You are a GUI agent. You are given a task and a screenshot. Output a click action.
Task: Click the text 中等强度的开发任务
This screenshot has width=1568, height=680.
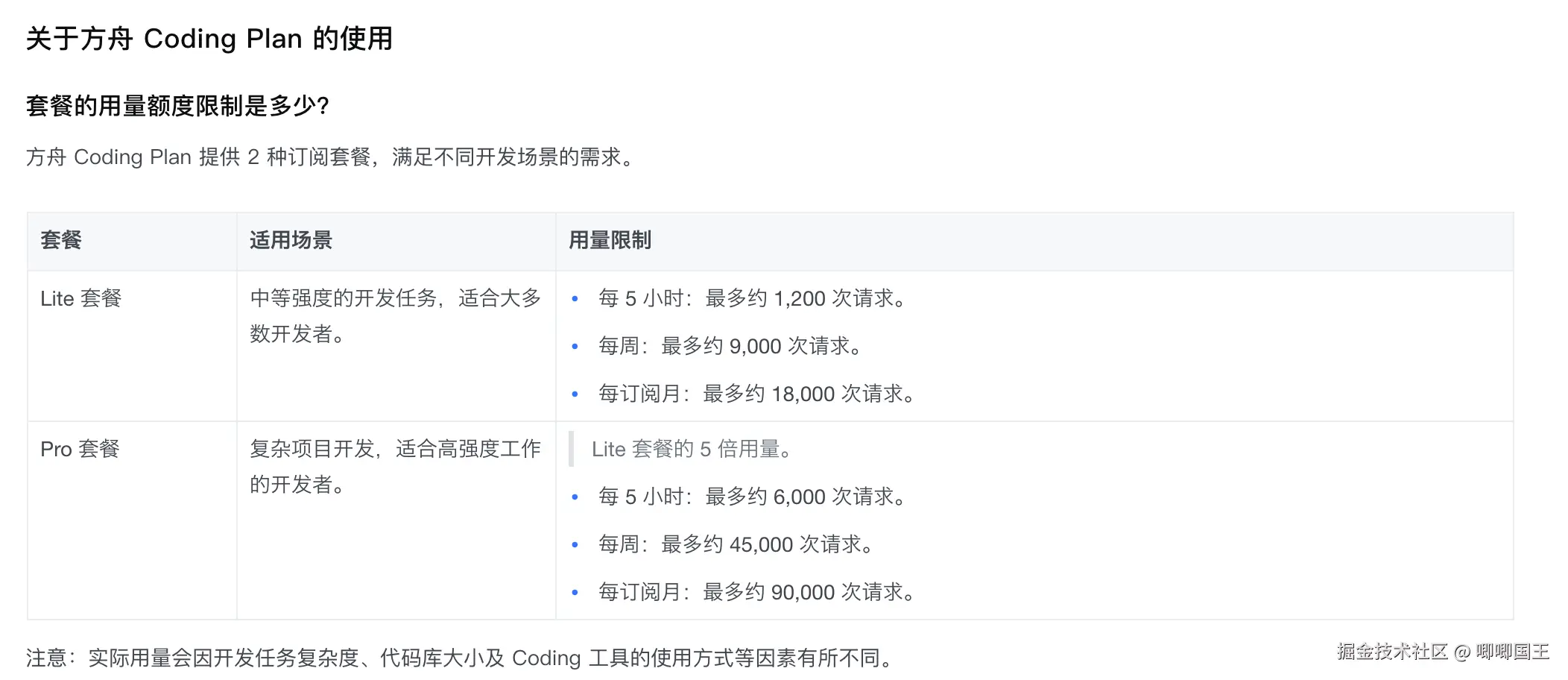[x=343, y=298]
